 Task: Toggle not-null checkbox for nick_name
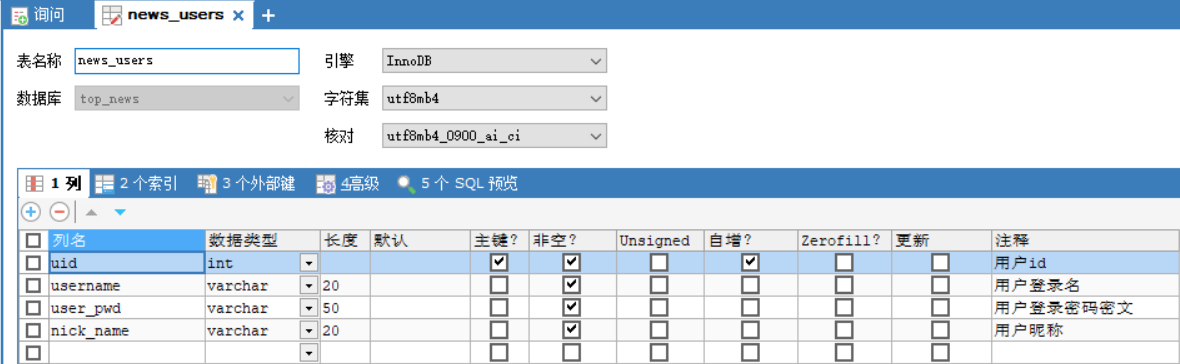[571, 330]
